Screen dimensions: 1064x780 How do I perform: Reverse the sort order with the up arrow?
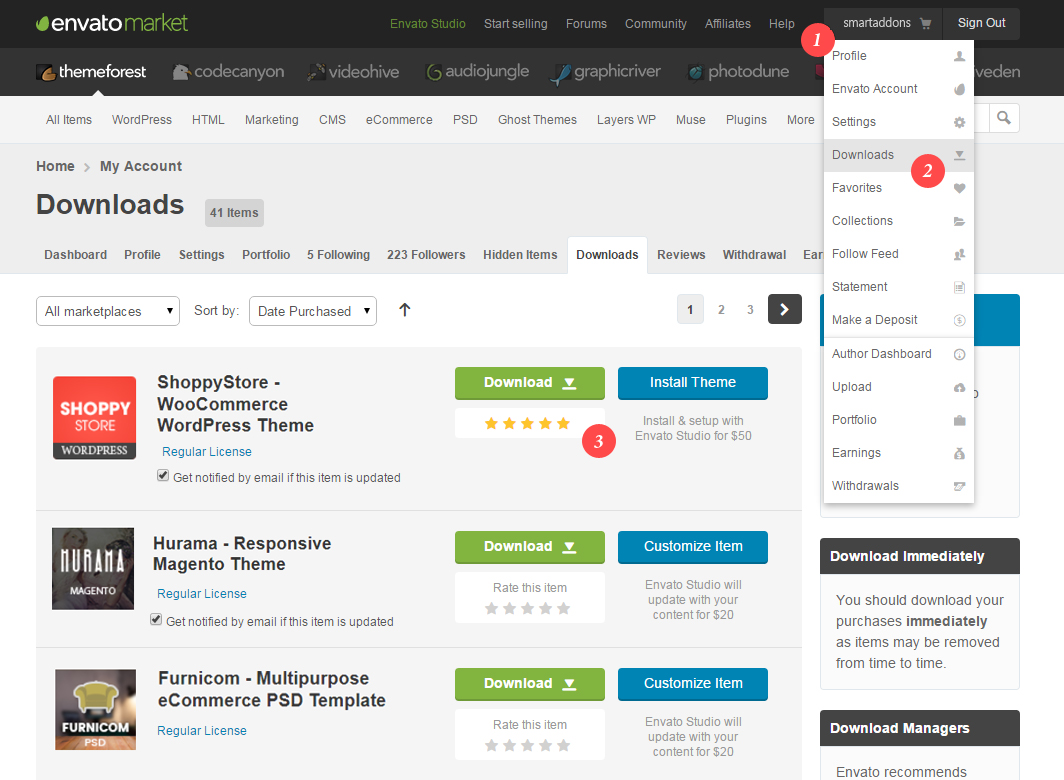[404, 310]
